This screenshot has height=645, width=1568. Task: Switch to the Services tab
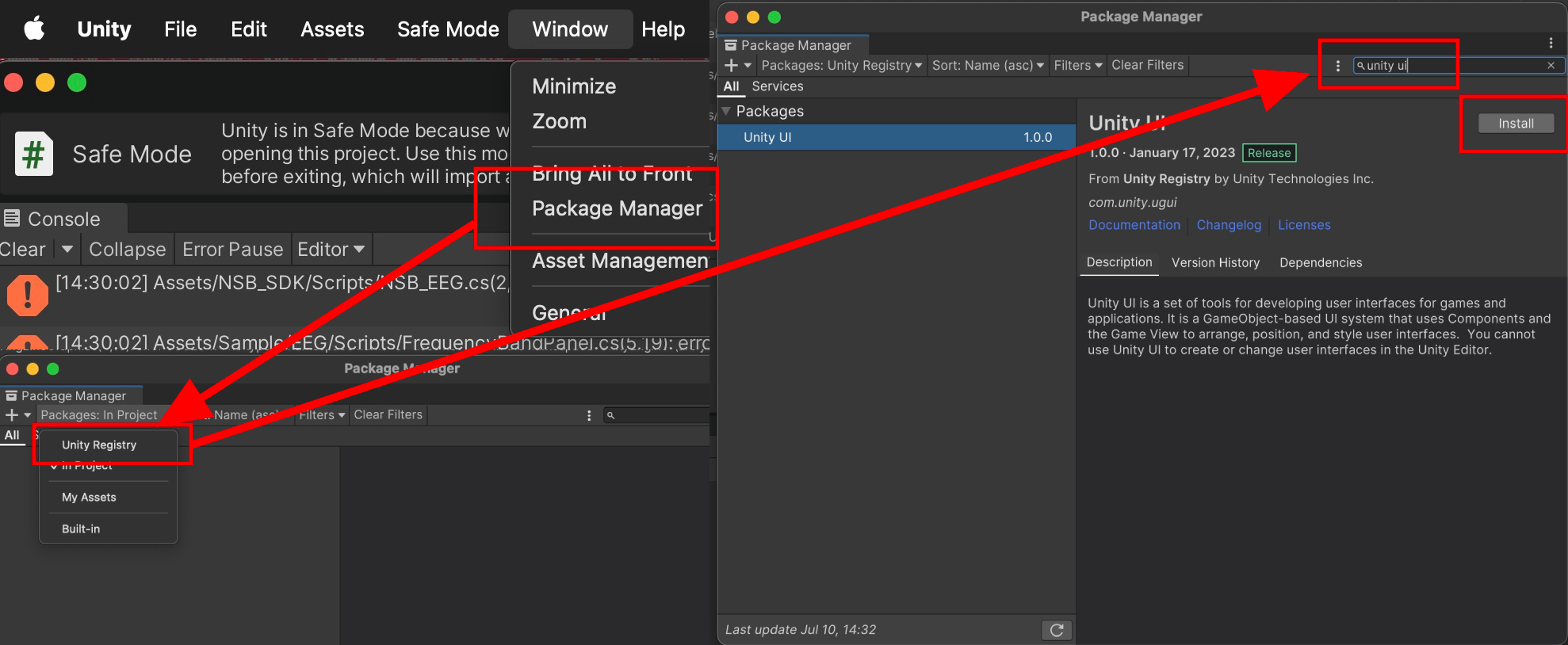(x=777, y=86)
